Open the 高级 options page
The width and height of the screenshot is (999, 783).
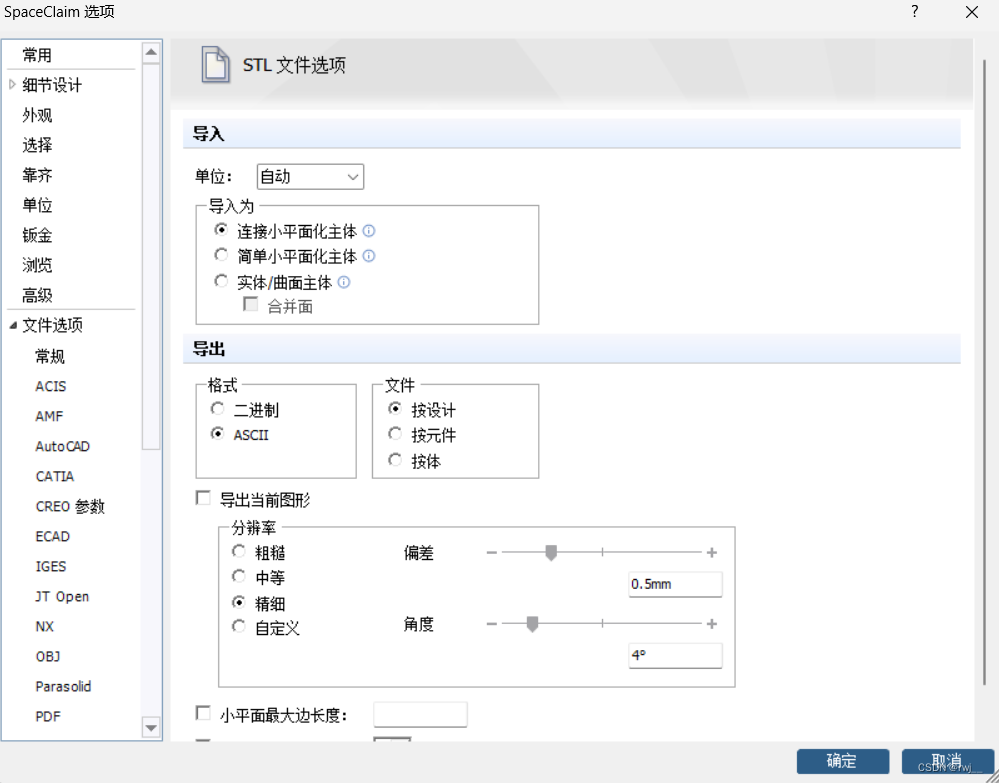(x=37, y=296)
